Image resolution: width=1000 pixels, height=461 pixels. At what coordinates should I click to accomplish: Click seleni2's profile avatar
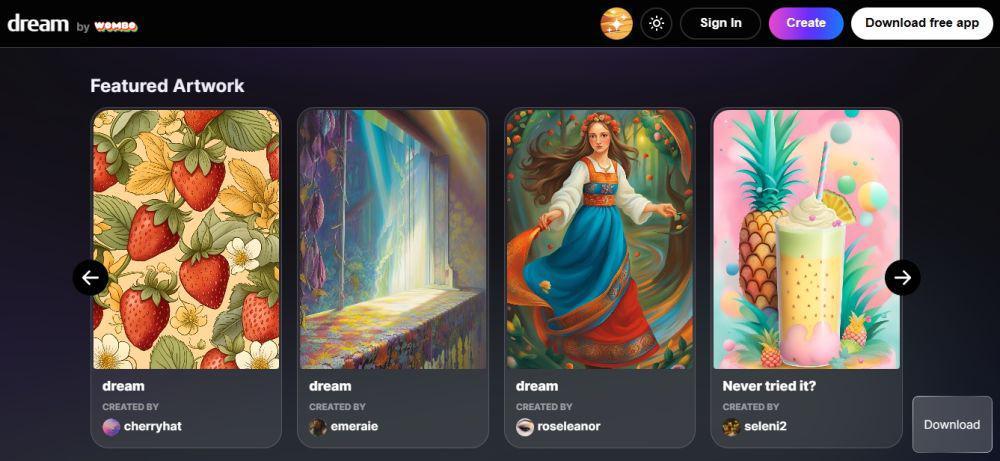click(x=732, y=427)
